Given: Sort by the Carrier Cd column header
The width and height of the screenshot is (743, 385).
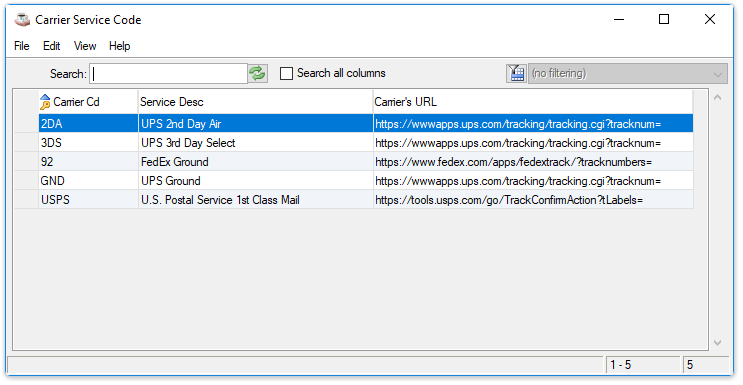Looking at the screenshot, I should tap(88, 101).
